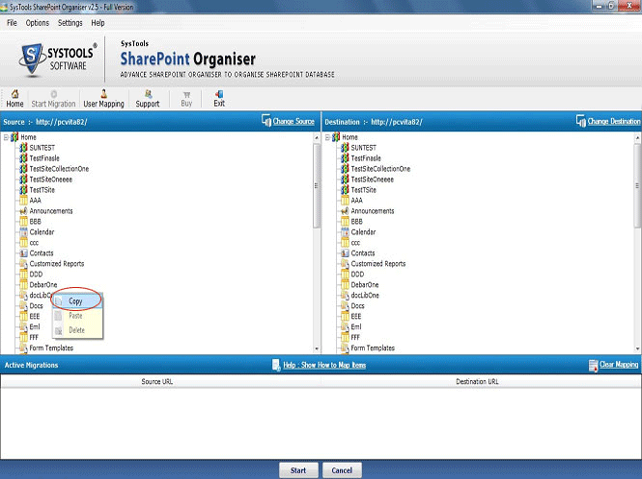Click the Clear Mapping icon
This screenshot has width=642, height=479.
tap(593, 365)
